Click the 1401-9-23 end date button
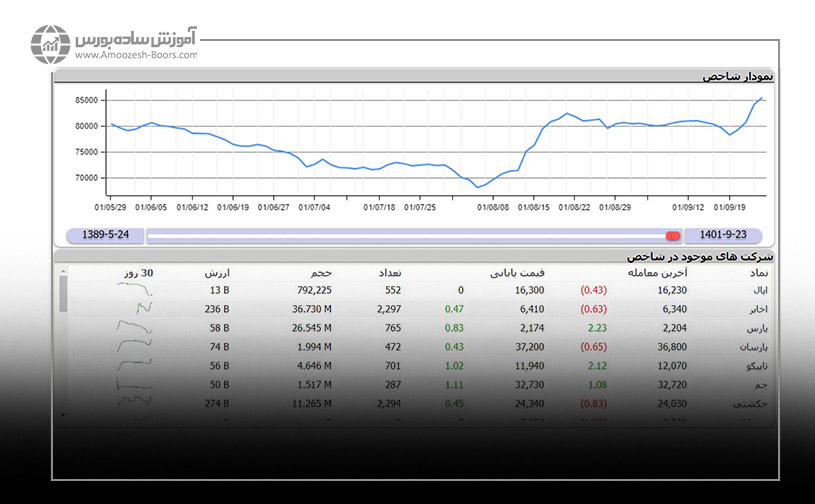Image resolution: width=815 pixels, height=504 pixels. [723, 236]
